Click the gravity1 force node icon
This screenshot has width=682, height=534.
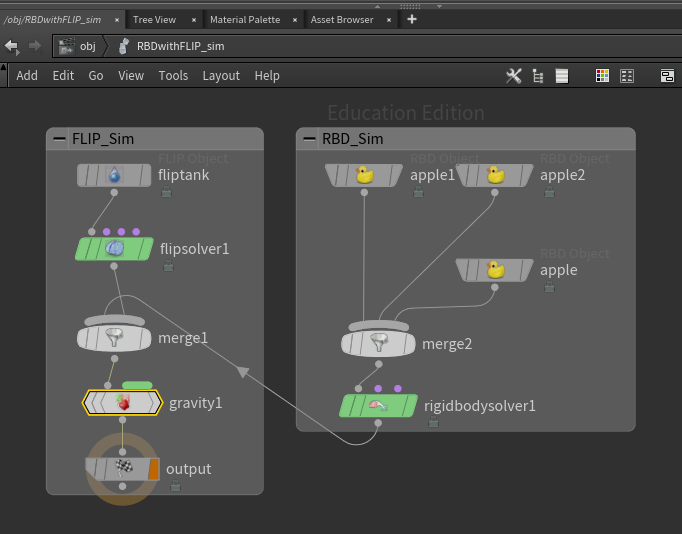pos(123,402)
